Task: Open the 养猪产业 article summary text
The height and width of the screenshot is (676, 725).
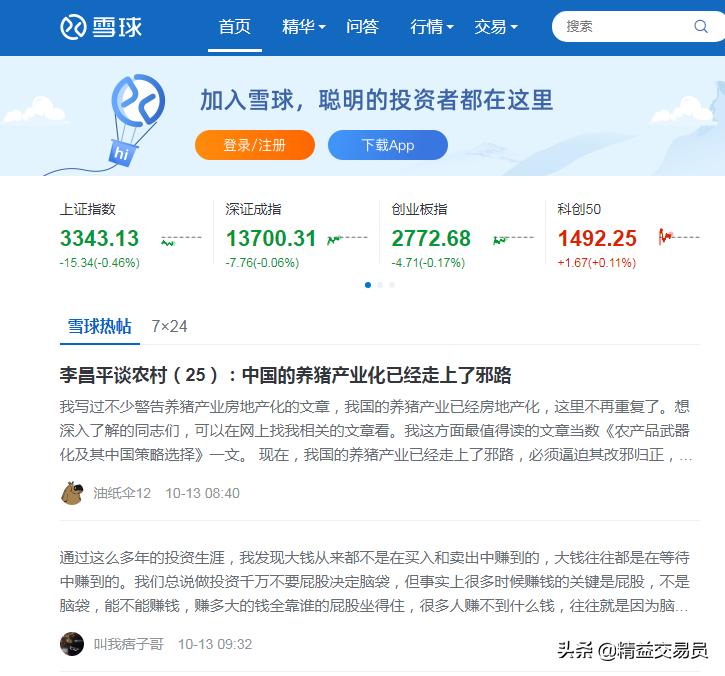Action: pos(375,430)
